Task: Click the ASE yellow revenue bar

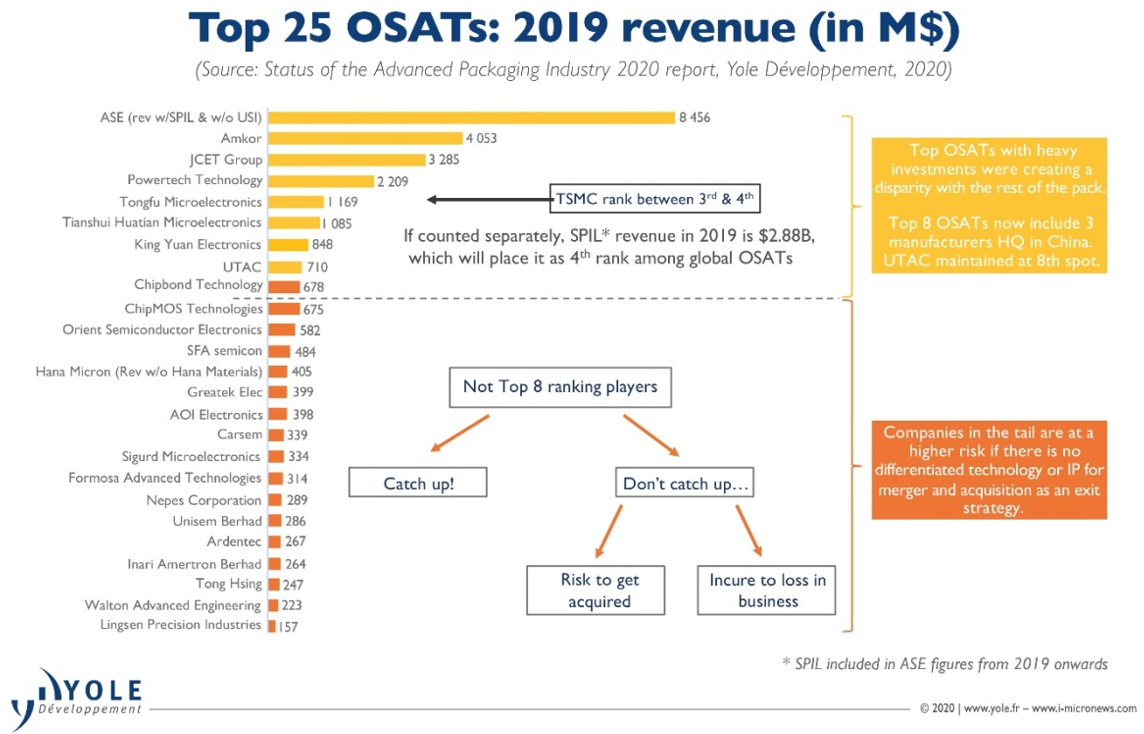Action: point(471,117)
